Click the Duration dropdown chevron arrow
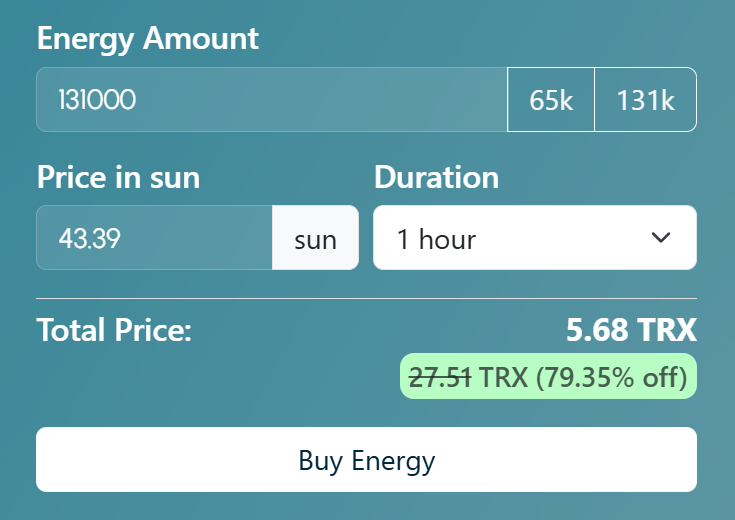Image resolution: width=735 pixels, height=520 pixels. tap(660, 238)
